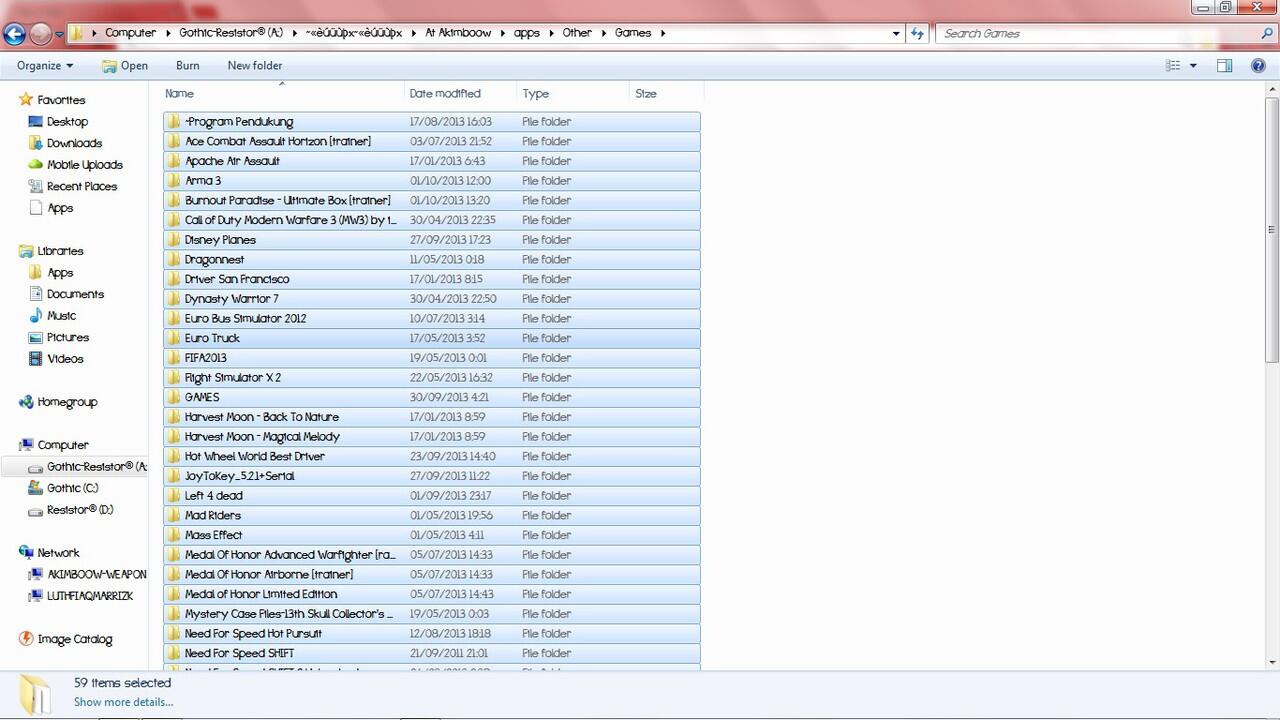Select the Arma 3 folder
The image size is (1280, 720).
pos(431,181)
